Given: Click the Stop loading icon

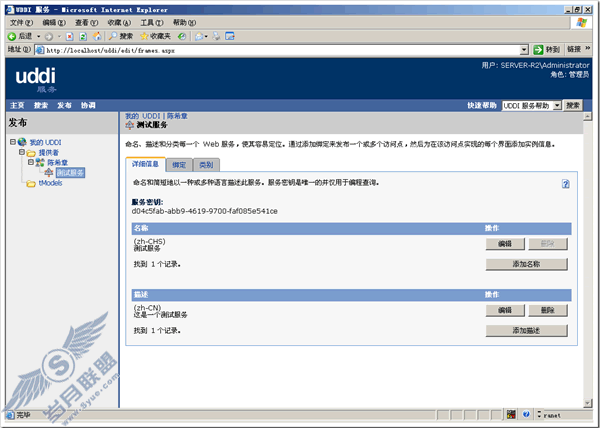Looking at the screenshot, I should click(70, 37).
